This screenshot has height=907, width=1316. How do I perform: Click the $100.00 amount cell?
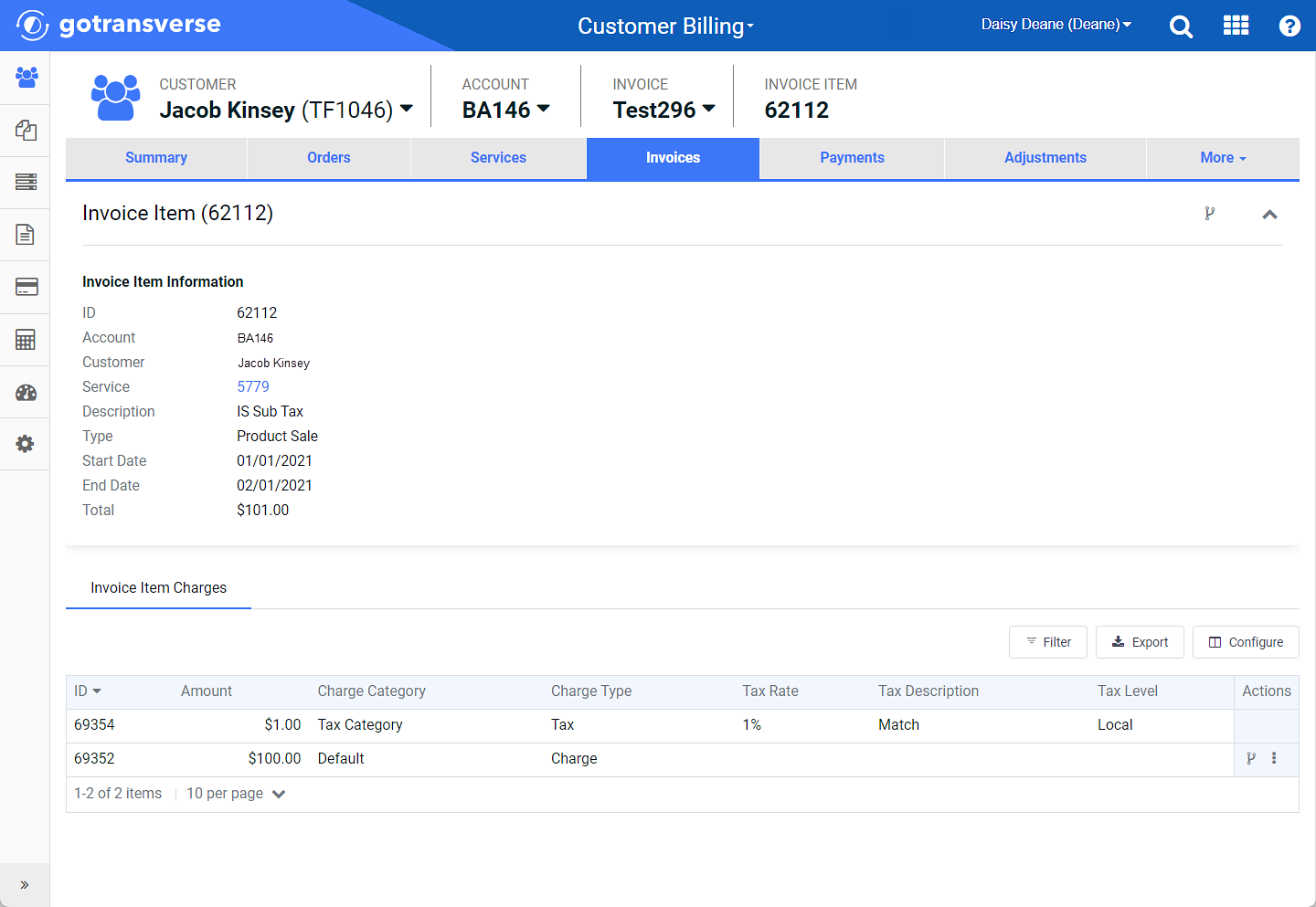(274, 759)
